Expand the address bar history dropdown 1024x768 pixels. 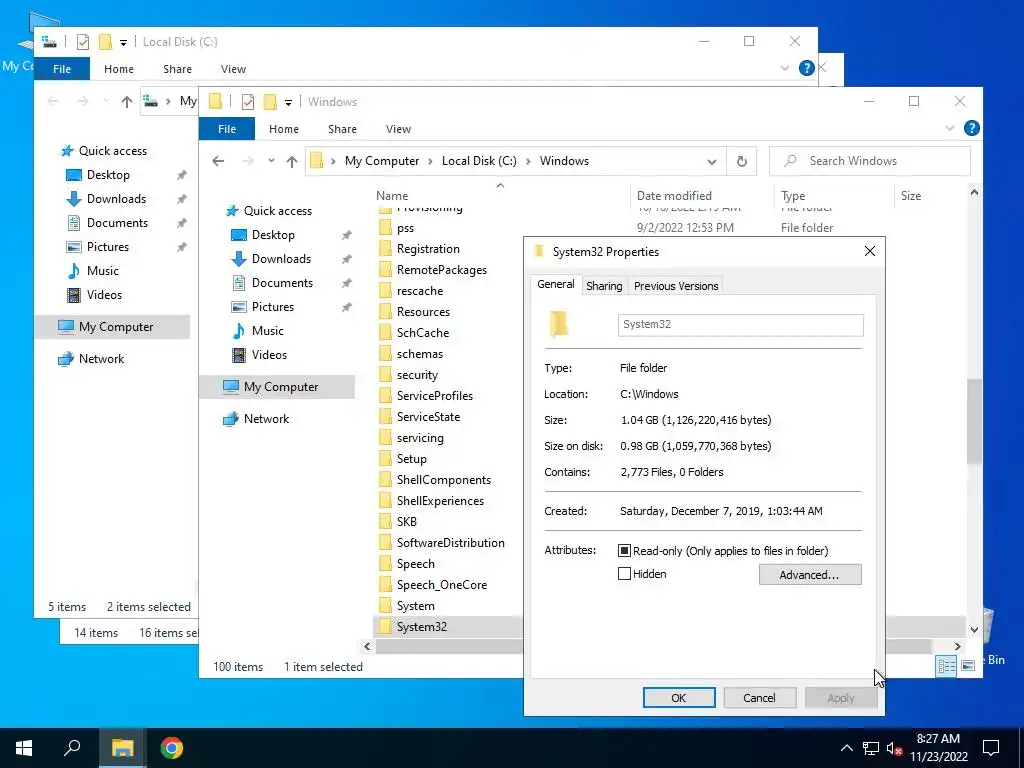(712, 162)
